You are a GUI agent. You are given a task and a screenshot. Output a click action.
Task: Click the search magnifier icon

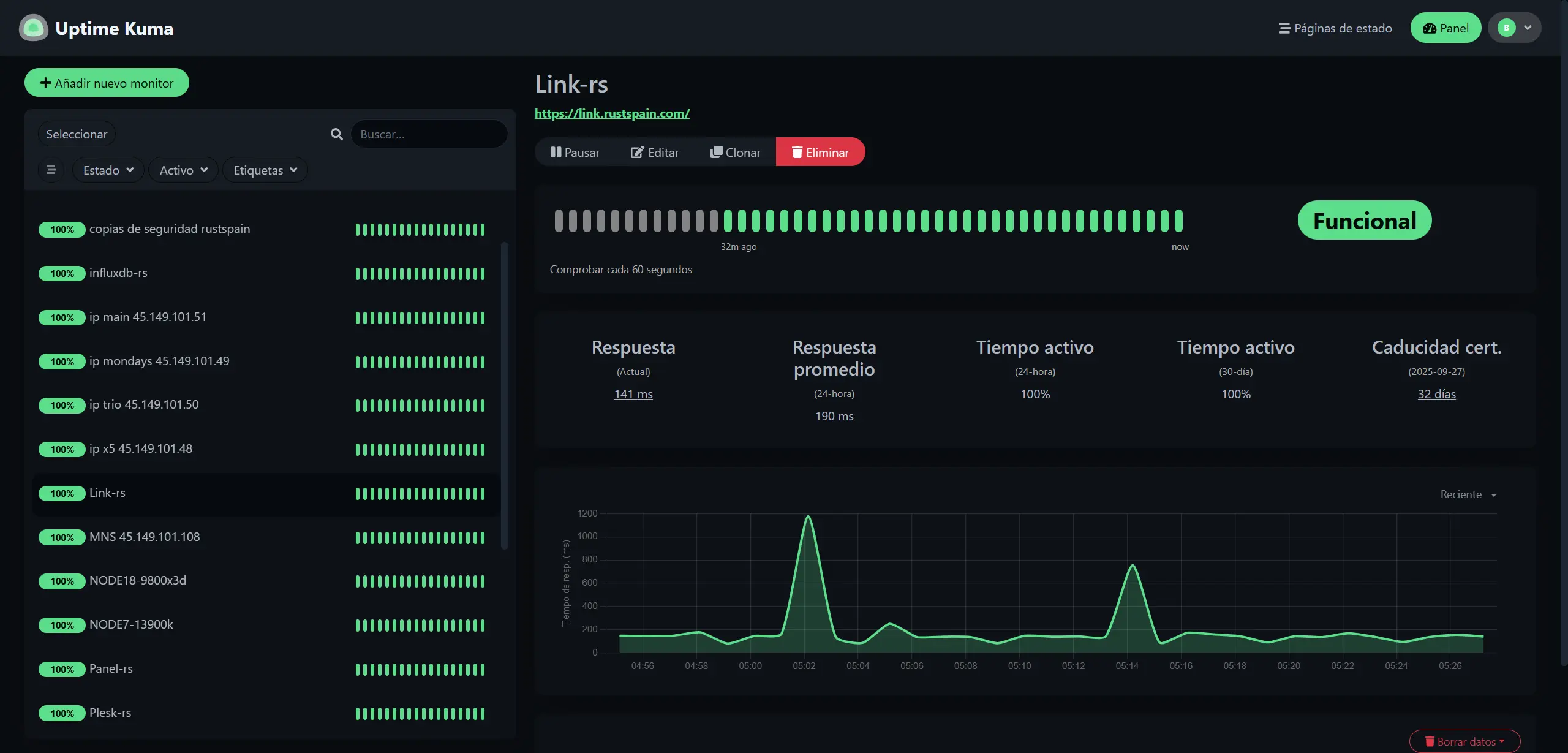pyautogui.click(x=336, y=134)
